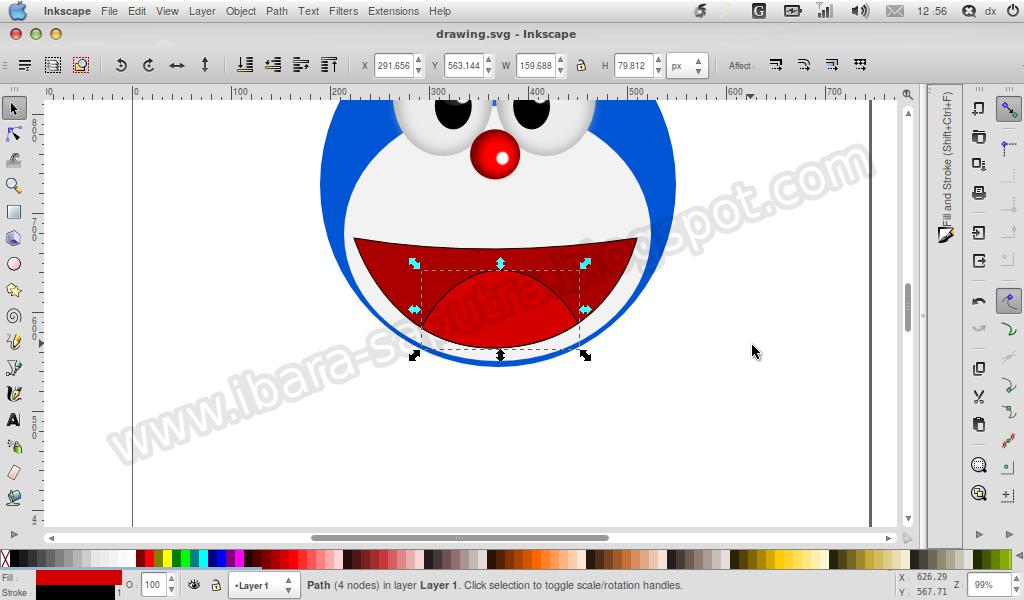Screen dimensions: 1024x600
Task: Pick the Eraser tool
Action: click(x=14, y=472)
